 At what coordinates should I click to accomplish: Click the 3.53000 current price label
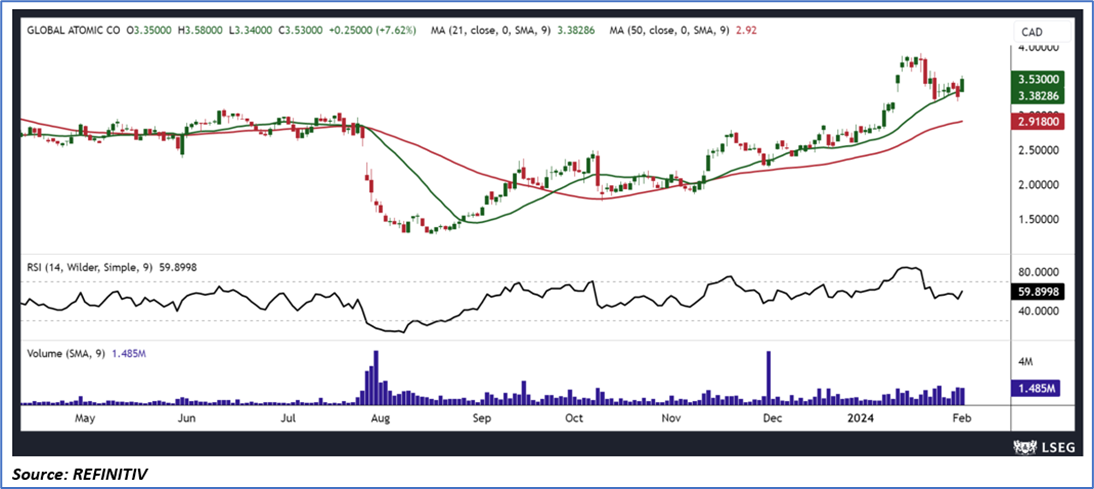1035,80
